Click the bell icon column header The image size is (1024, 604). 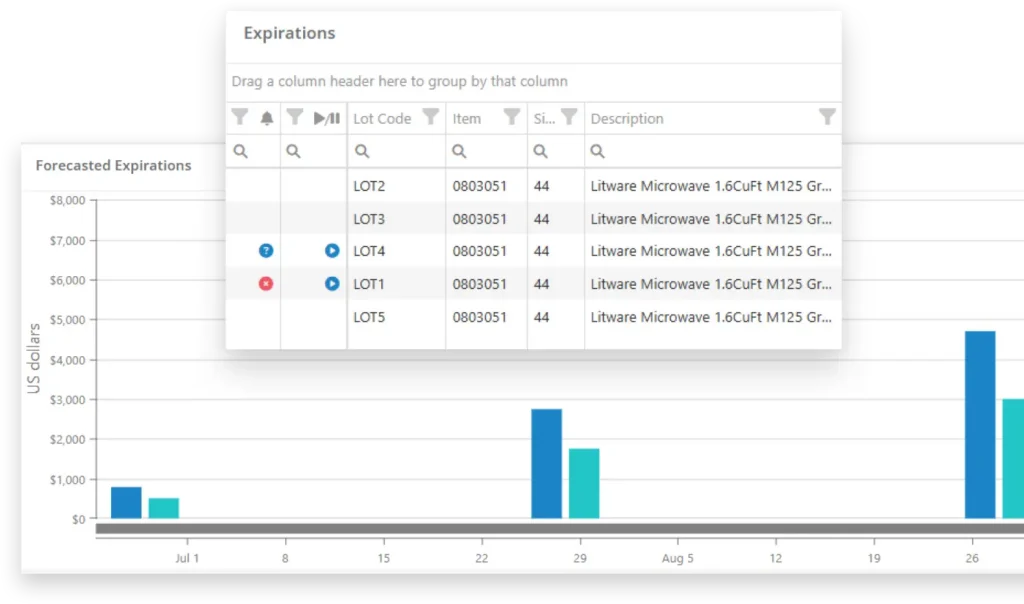266,118
